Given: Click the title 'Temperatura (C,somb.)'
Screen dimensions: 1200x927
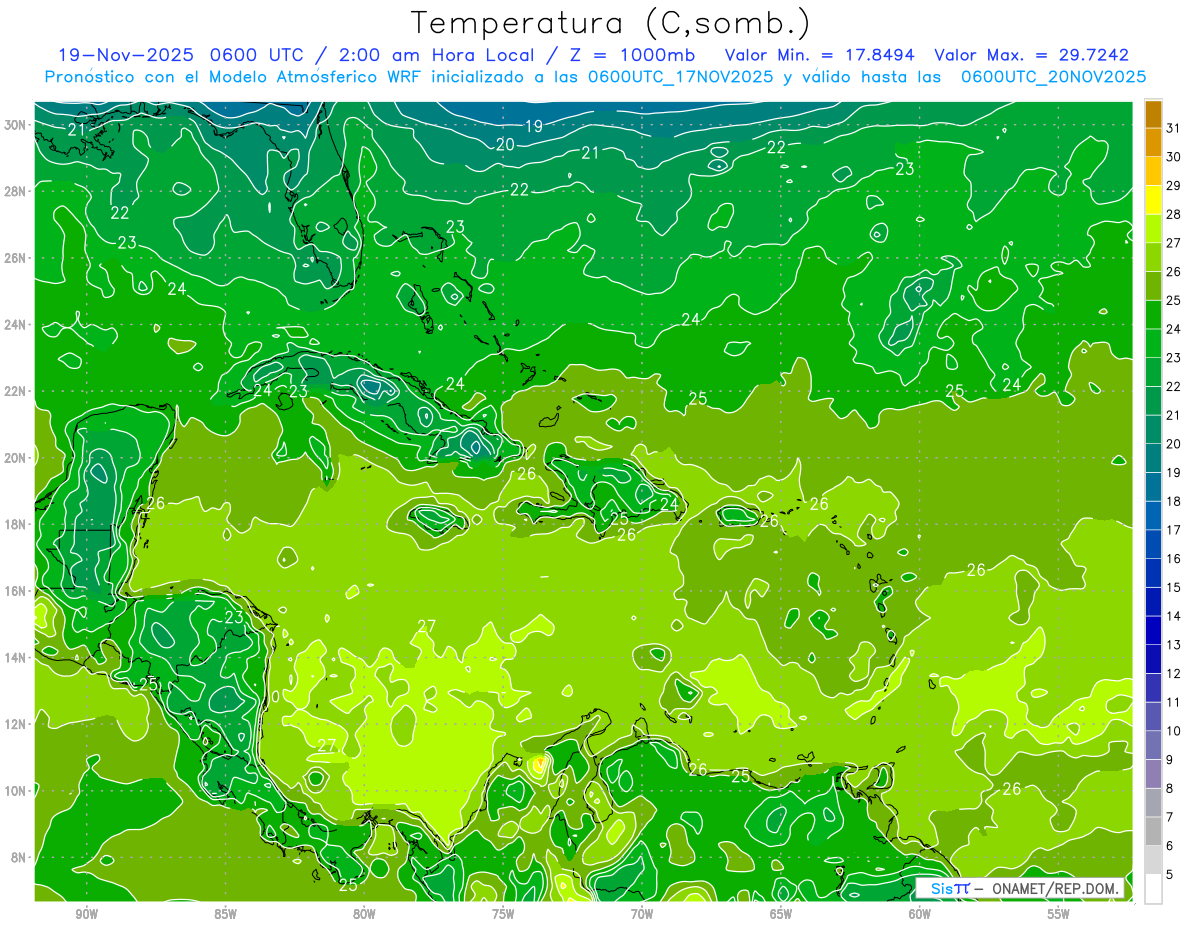Looking at the screenshot, I should (x=610, y=24).
